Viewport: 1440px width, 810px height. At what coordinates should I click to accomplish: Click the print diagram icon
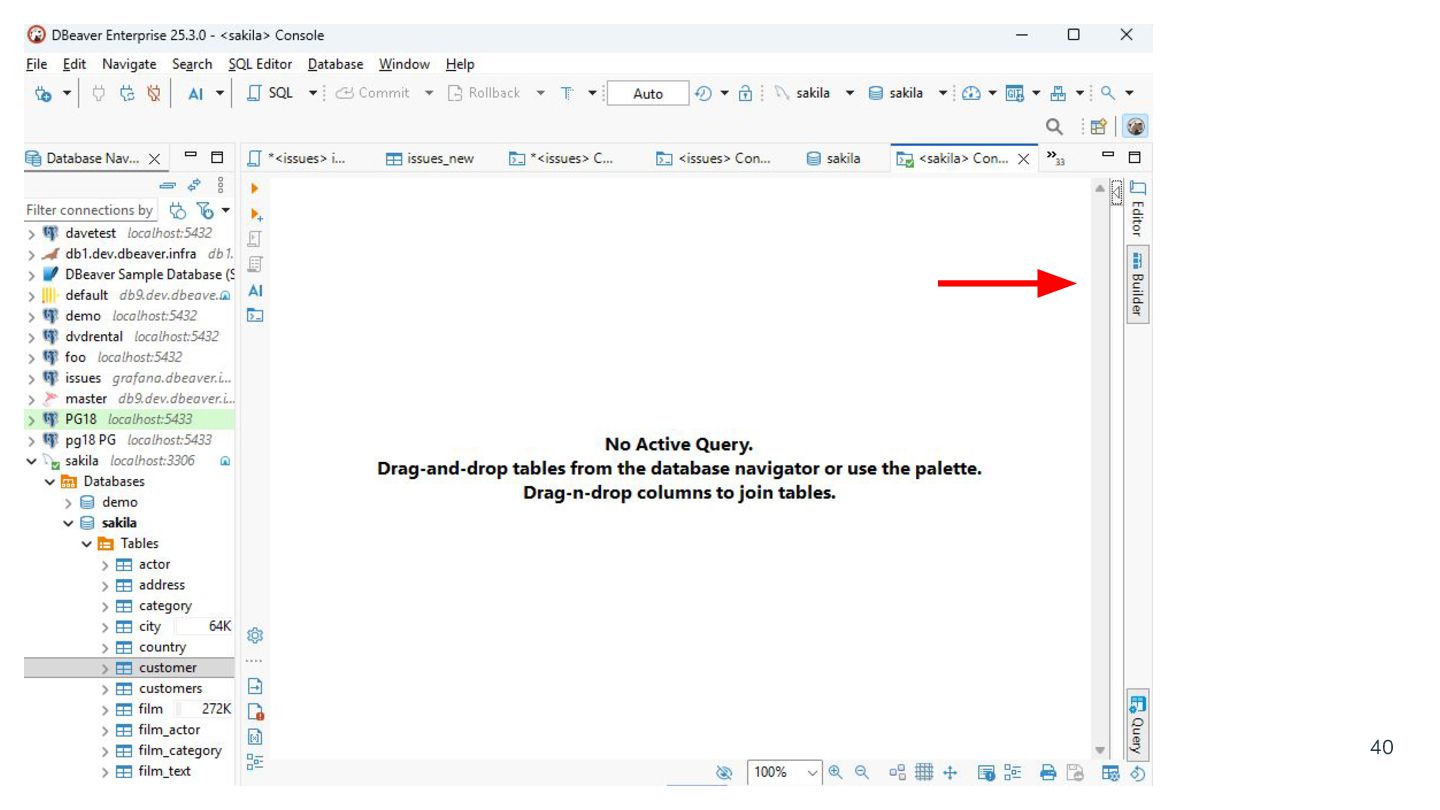click(x=1048, y=772)
